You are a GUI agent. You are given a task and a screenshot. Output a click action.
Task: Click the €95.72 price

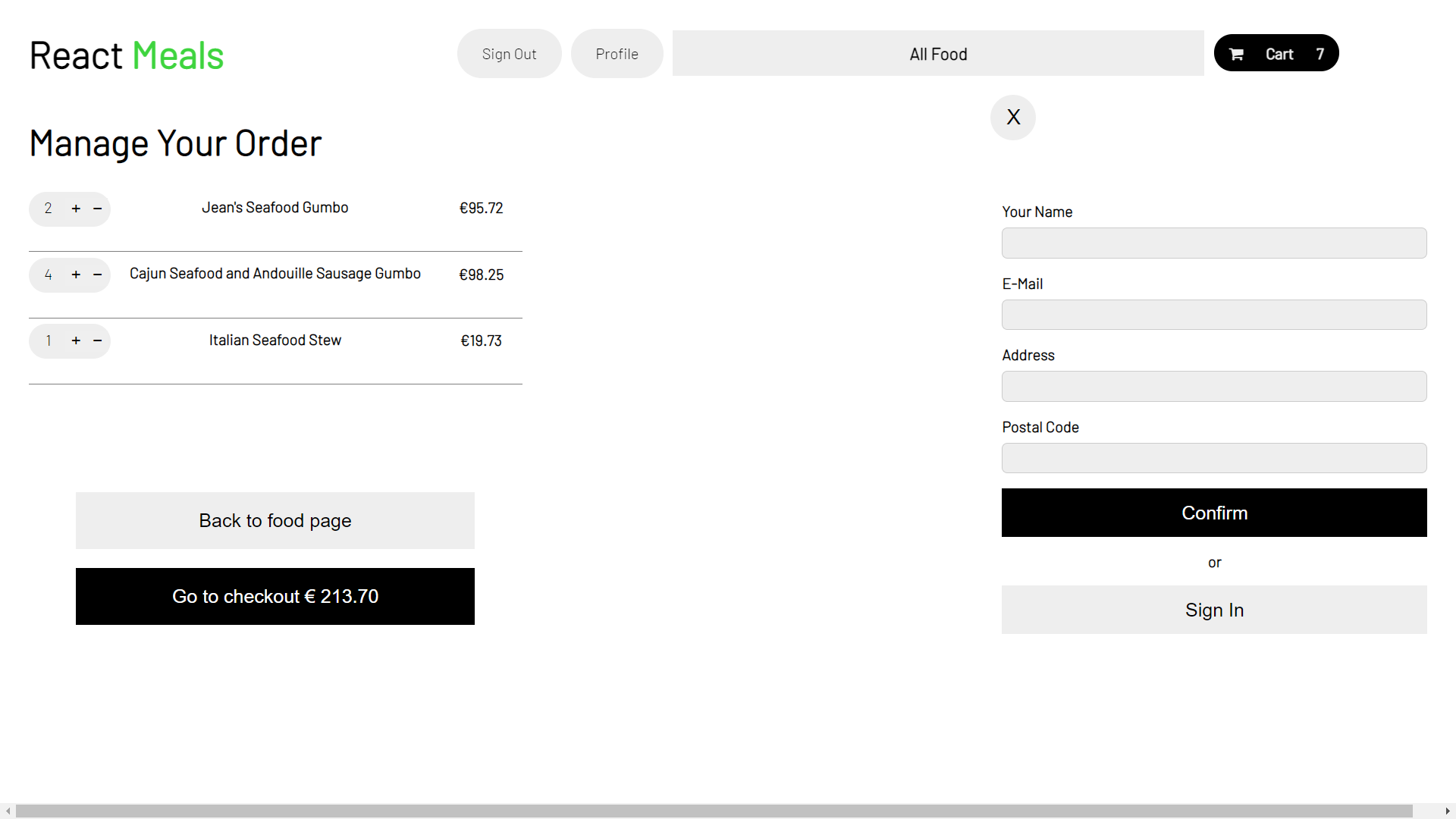click(x=482, y=209)
